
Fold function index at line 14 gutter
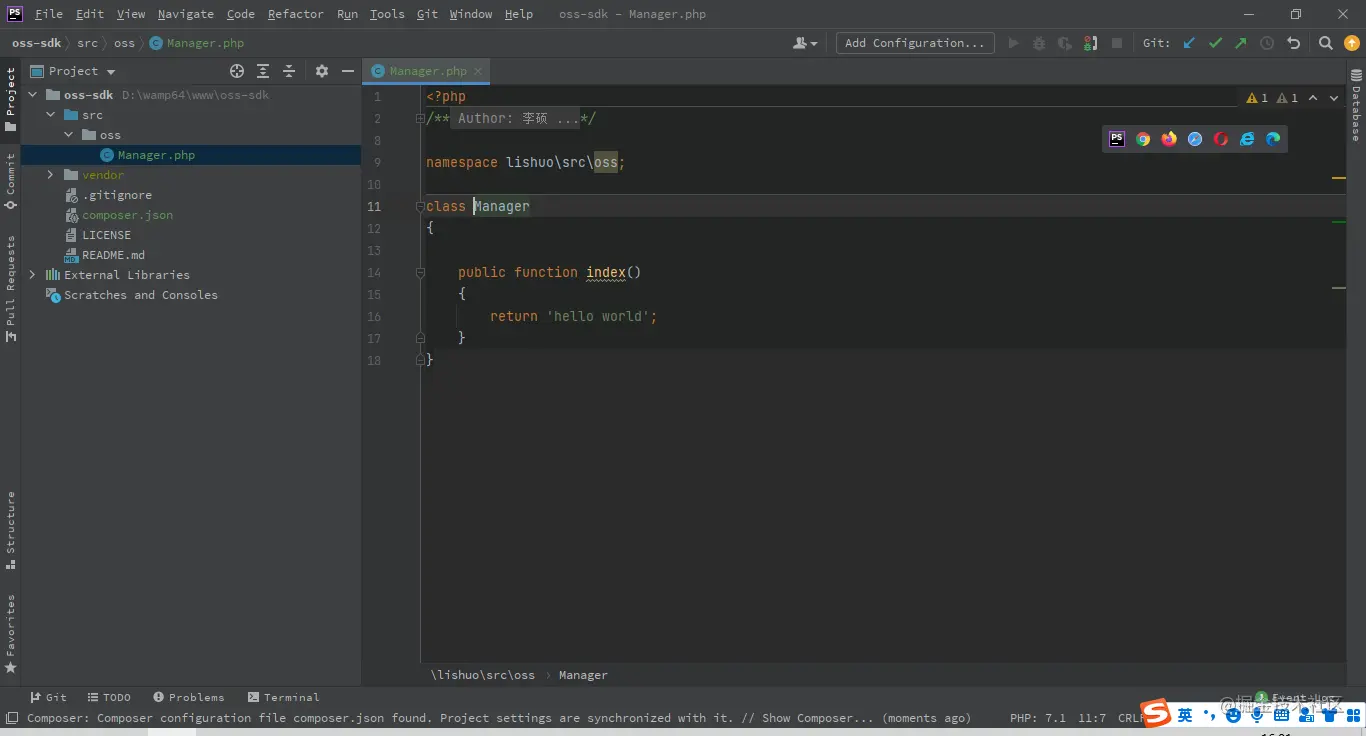coord(421,272)
